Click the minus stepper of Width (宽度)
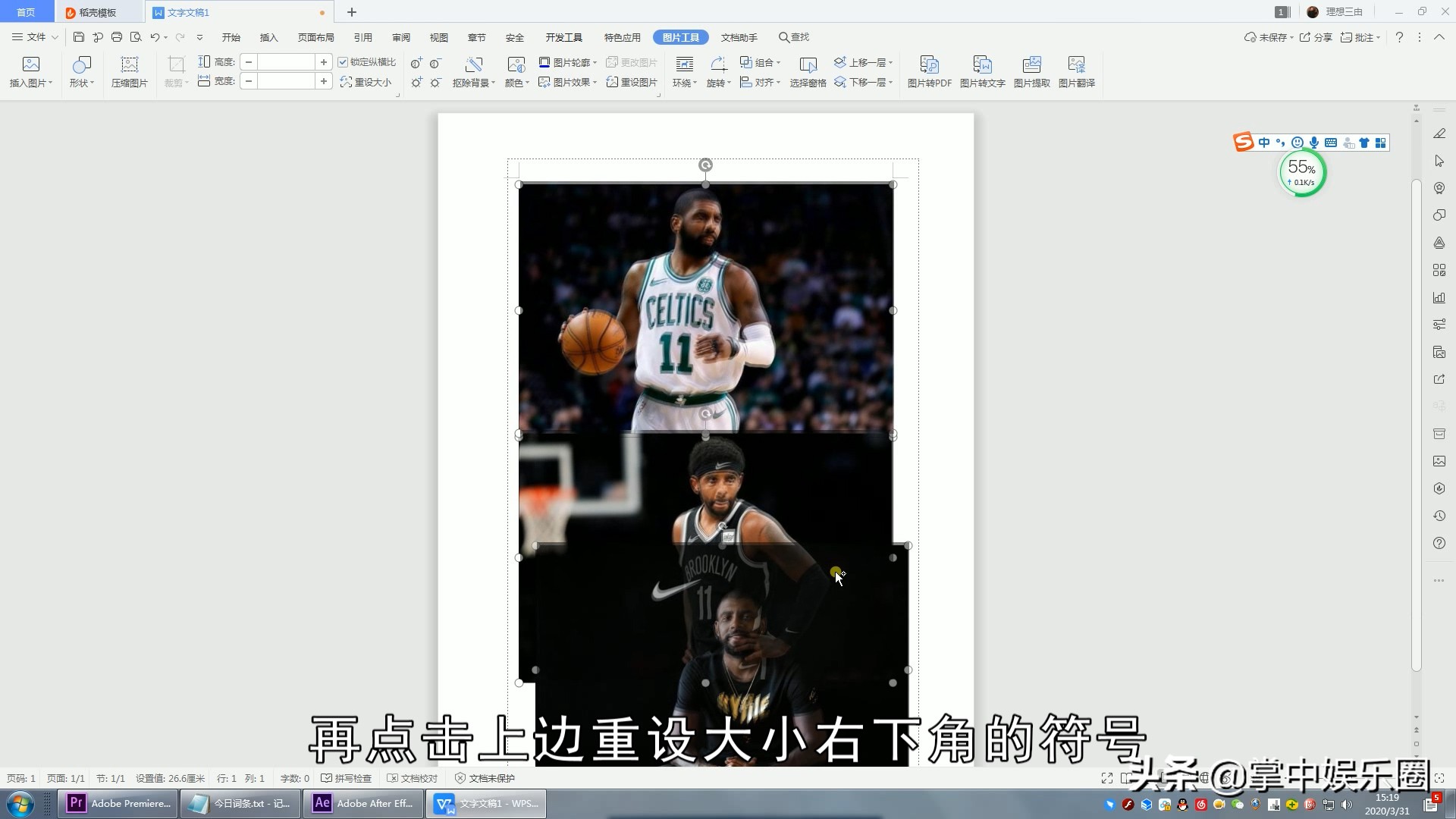The image size is (1456, 819). tap(249, 81)
